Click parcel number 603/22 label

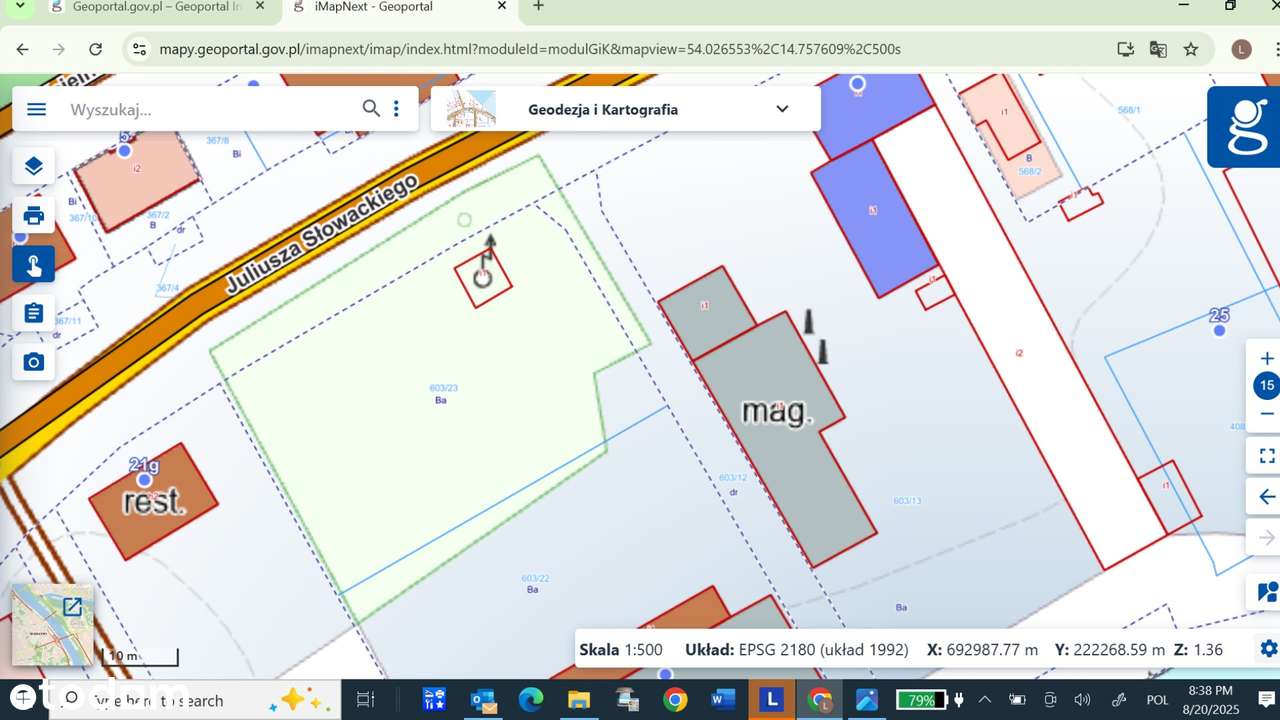(x=535, y=578)
